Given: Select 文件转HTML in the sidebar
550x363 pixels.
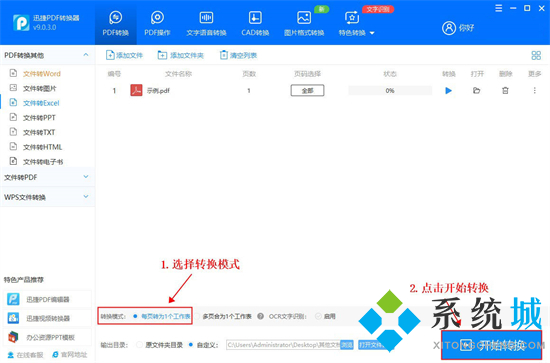Looking at the screenshot, I should [42, 147].
